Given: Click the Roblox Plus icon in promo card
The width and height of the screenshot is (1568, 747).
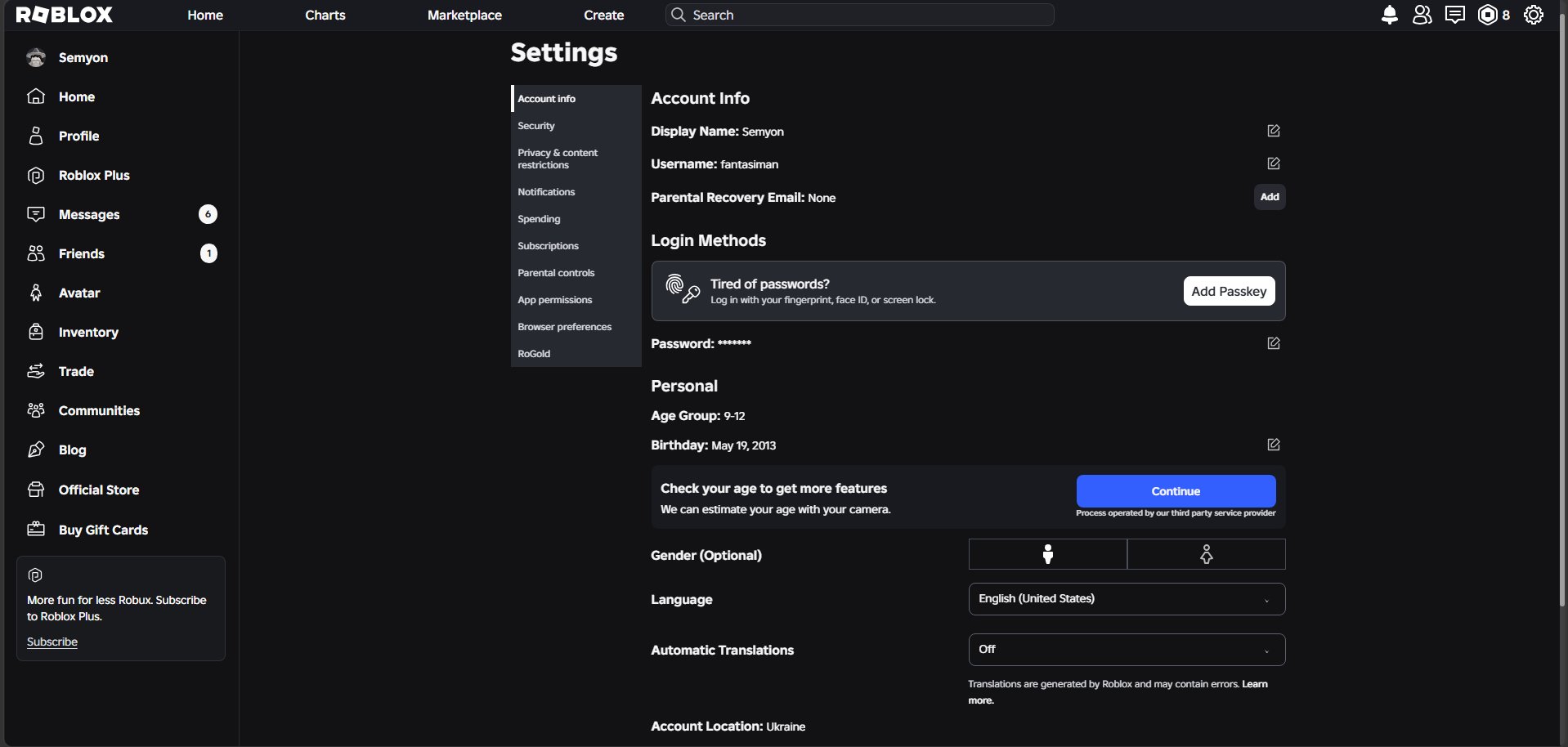Looking at the screenshot, I should click(35, 575).
